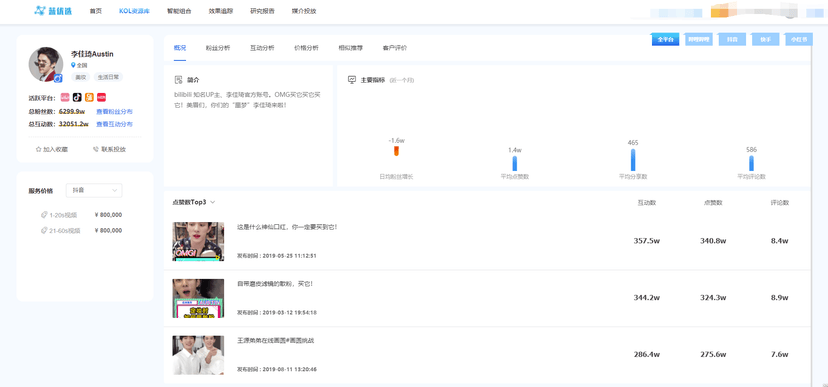Open the lipstick video thumbnail with OMG caption
Viewport: 828px width, 387px height.
pos(198,241)
